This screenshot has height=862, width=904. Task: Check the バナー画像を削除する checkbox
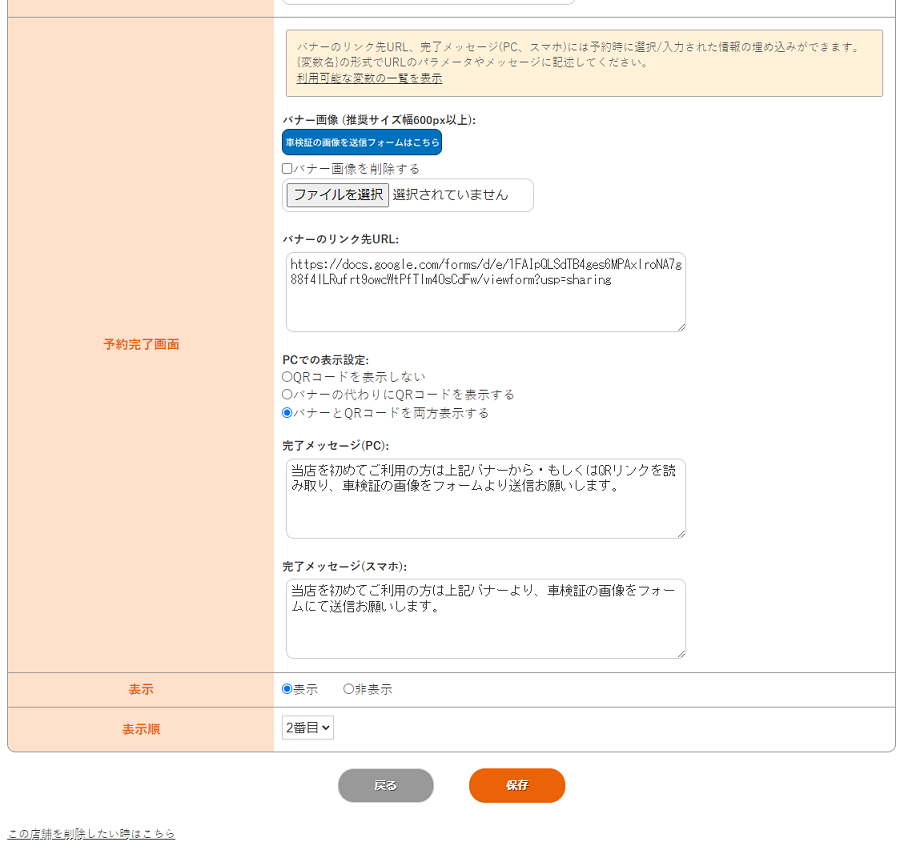[288, 169]
